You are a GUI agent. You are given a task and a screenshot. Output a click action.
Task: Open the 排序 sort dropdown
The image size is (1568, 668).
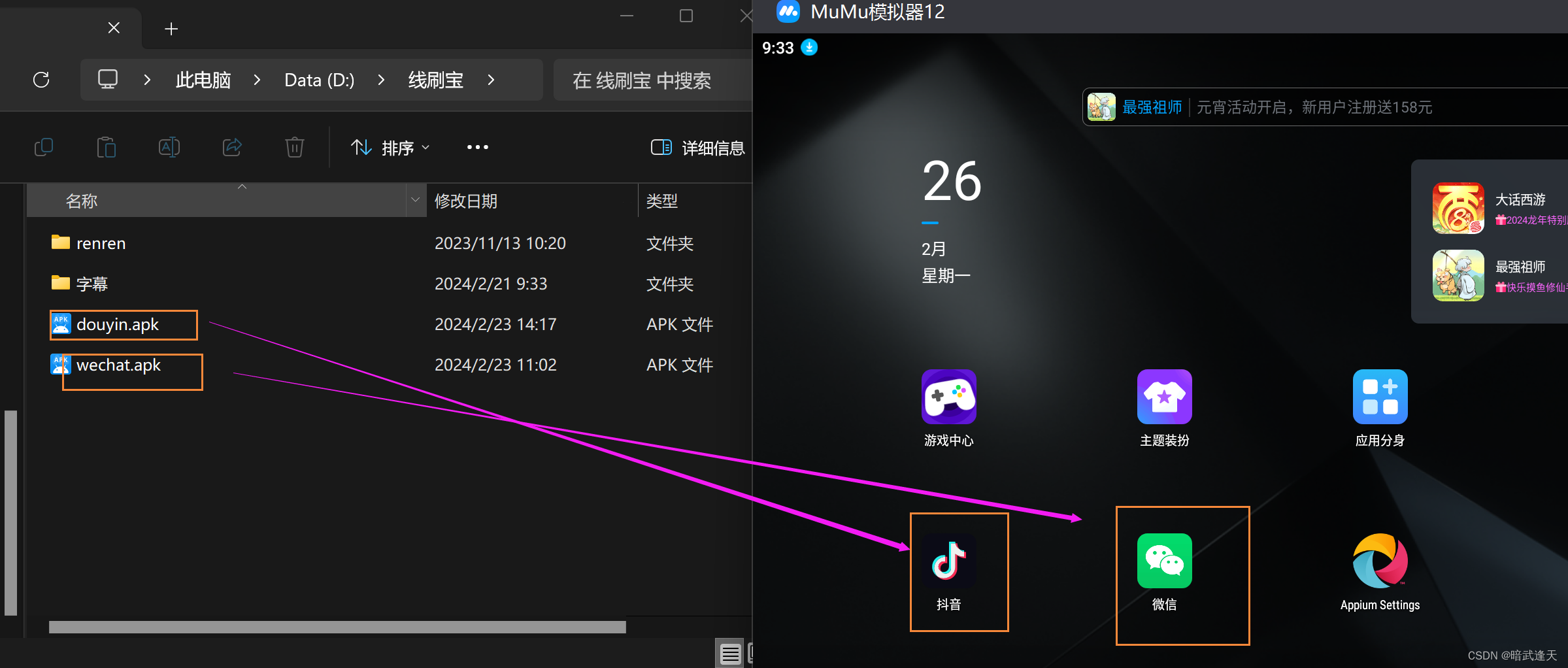pyautogui.click(x=391, y=148)
